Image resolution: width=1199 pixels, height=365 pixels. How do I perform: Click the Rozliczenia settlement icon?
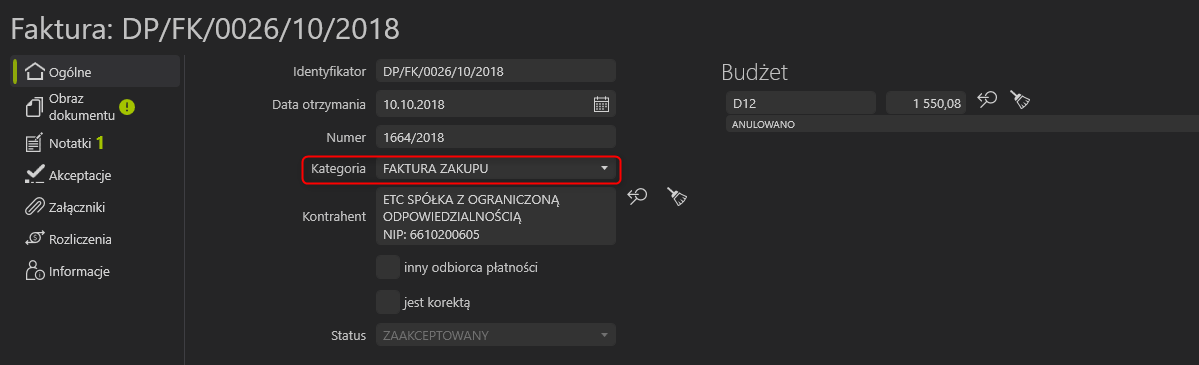tap(34, 240)
